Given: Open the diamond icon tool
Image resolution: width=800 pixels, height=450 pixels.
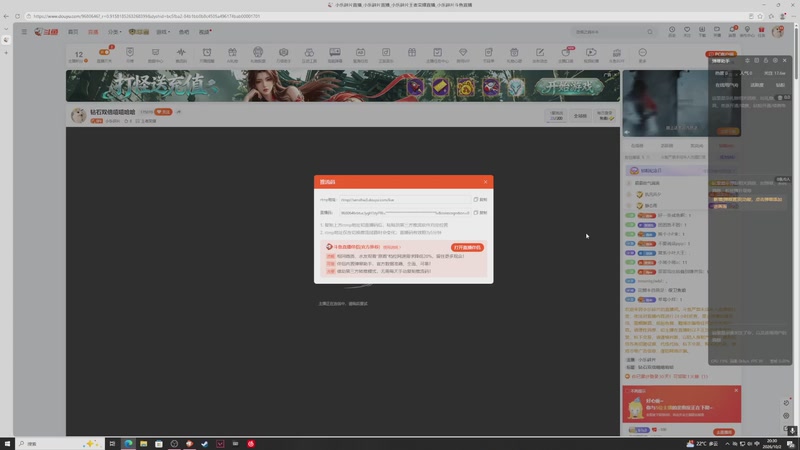Looking at the screenshot, I should point(463,53).
